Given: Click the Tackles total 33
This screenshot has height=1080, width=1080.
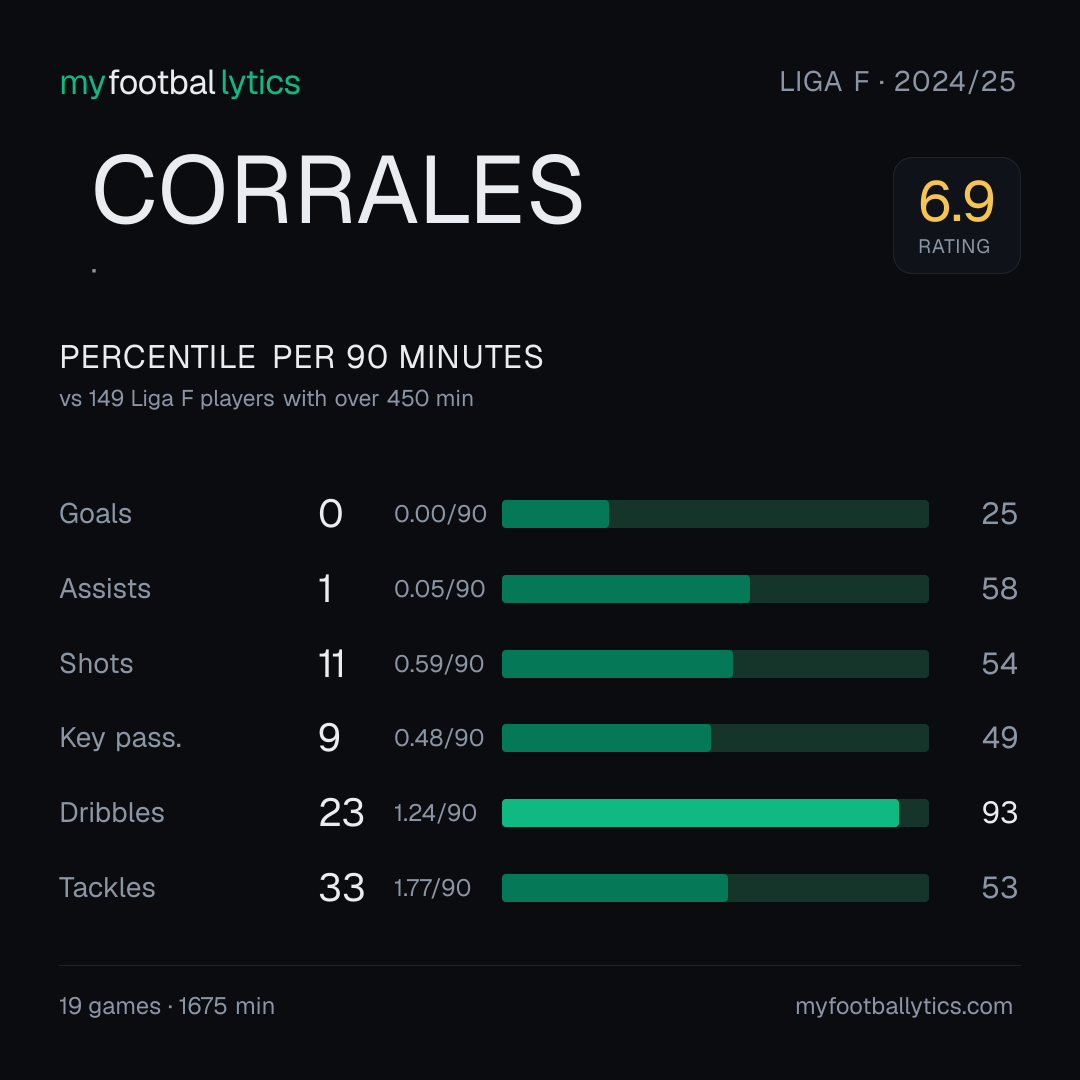Looking at the screenshot, I should click(x=342, y=888).
